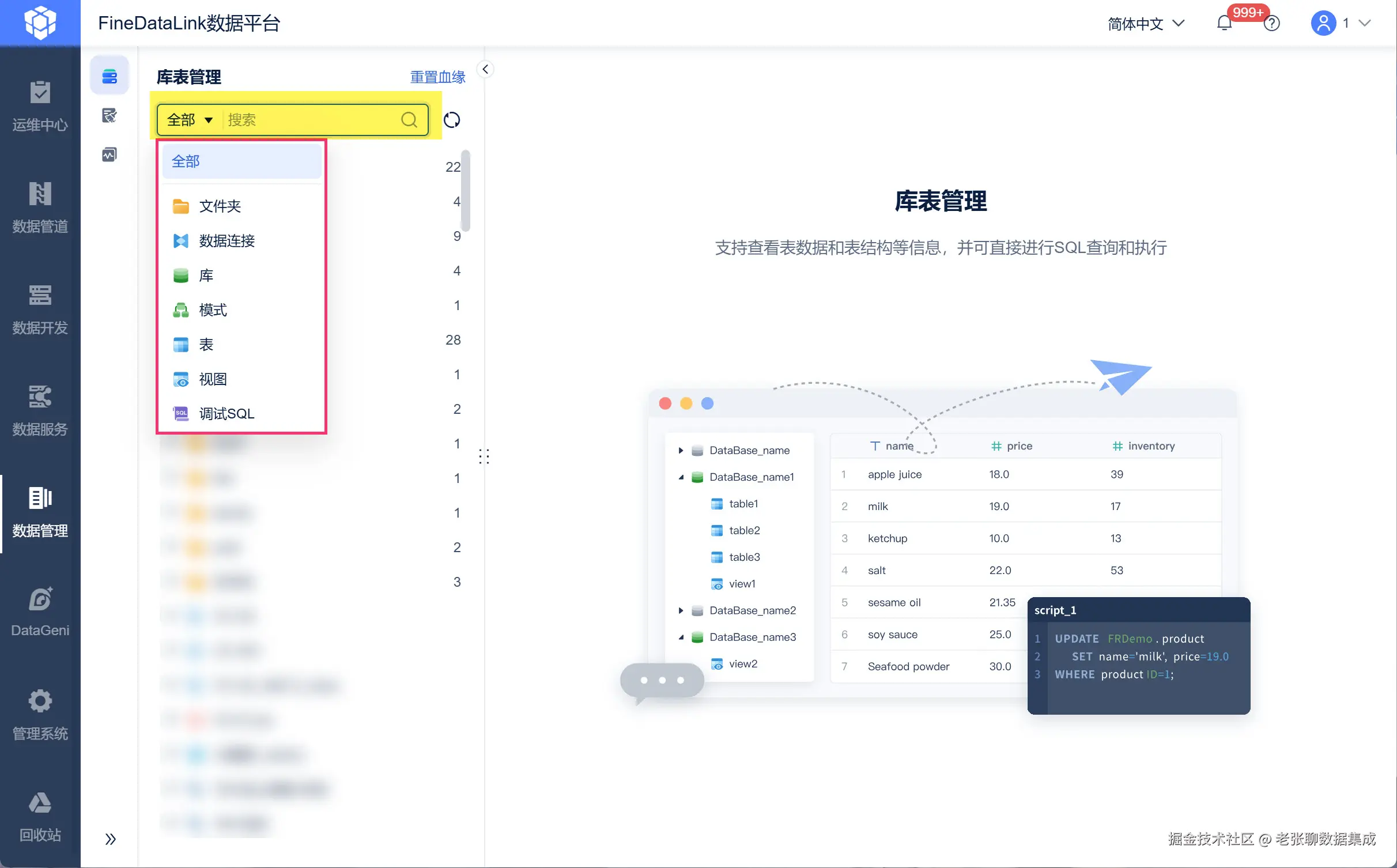Select 调试SQL in the filter list

[x=241, y=413]
